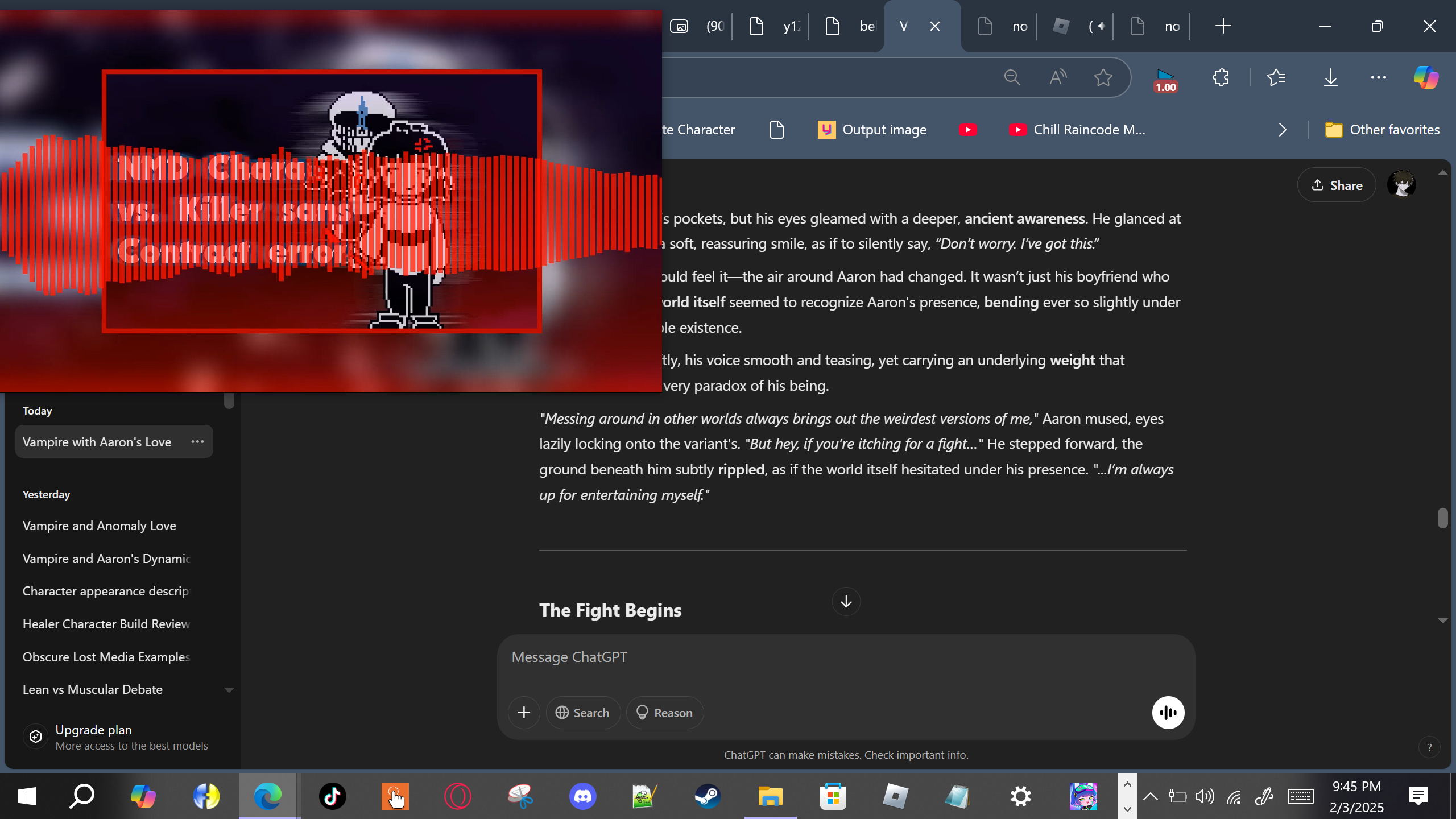Open the Read aloud icon in address bar
Image resolution: width=1456 pixels, height=819 pixels.
pyautogui.click(x=1057, y=77)
